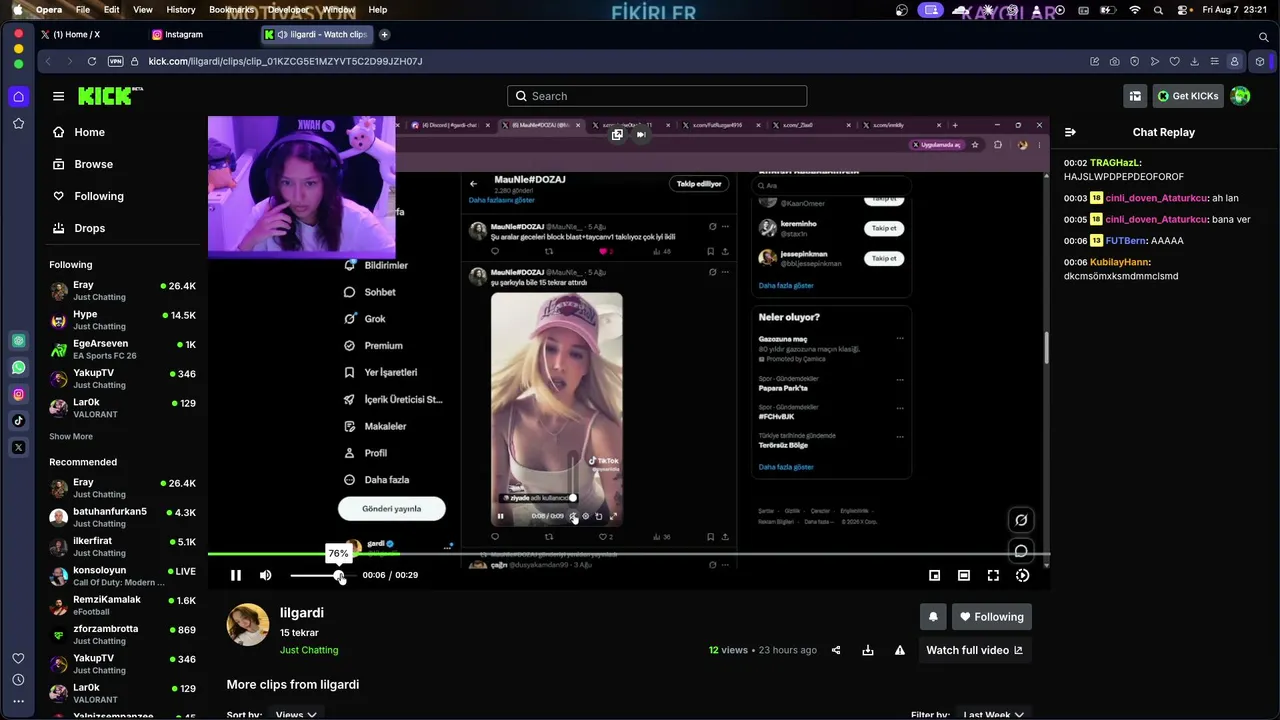
Task: Click Watch full video
Action: click(975, 650)
